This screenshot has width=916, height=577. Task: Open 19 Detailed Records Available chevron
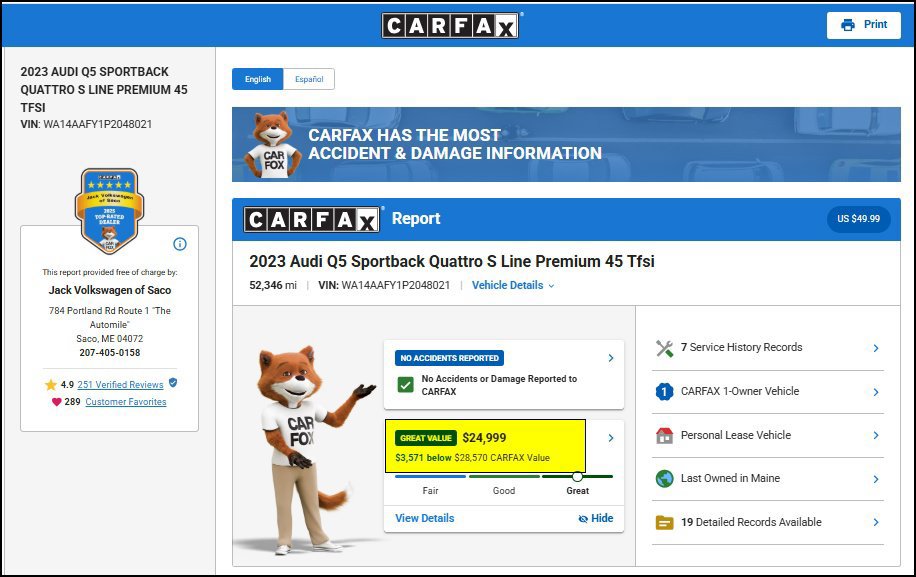pyautogui.click(x=876, y=522)
